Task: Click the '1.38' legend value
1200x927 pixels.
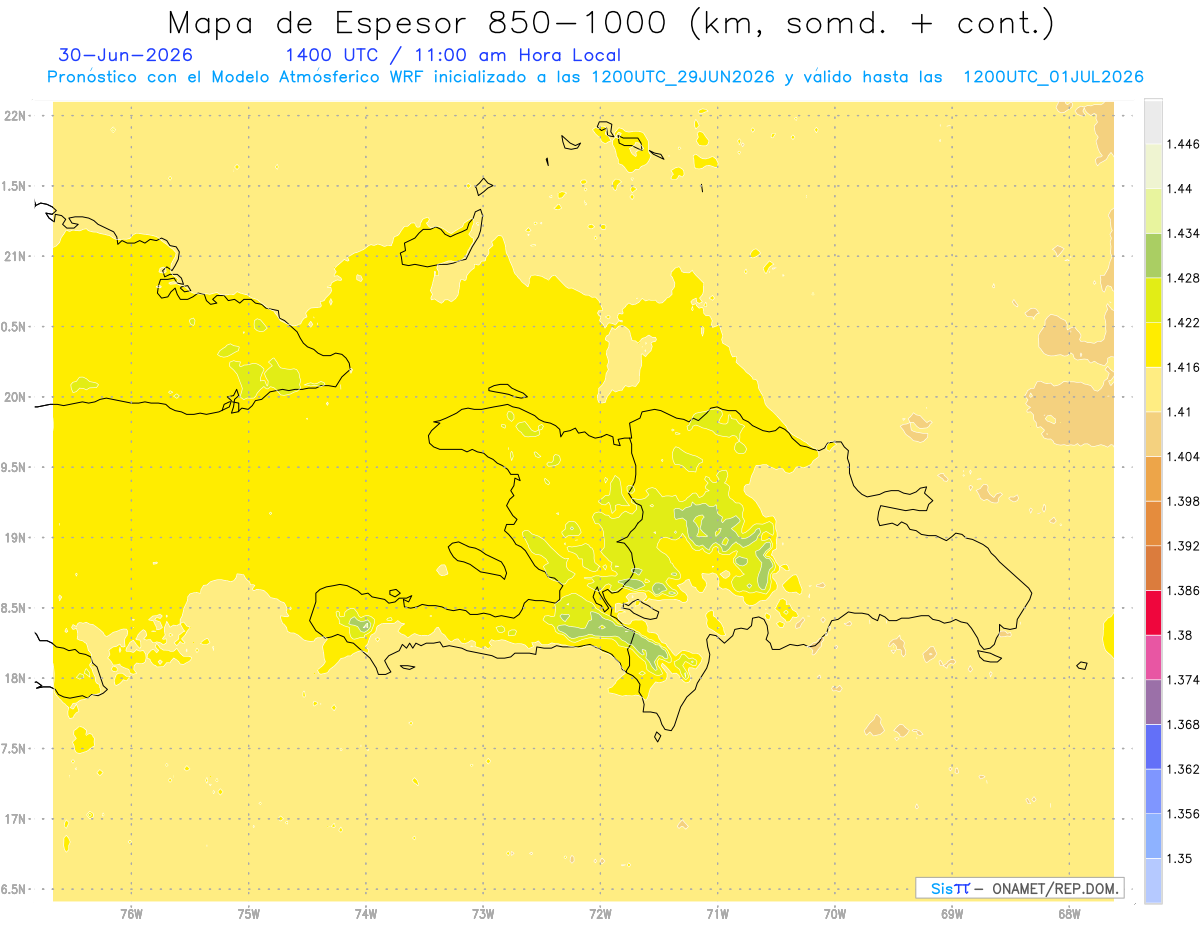Action: (1180, 635)
